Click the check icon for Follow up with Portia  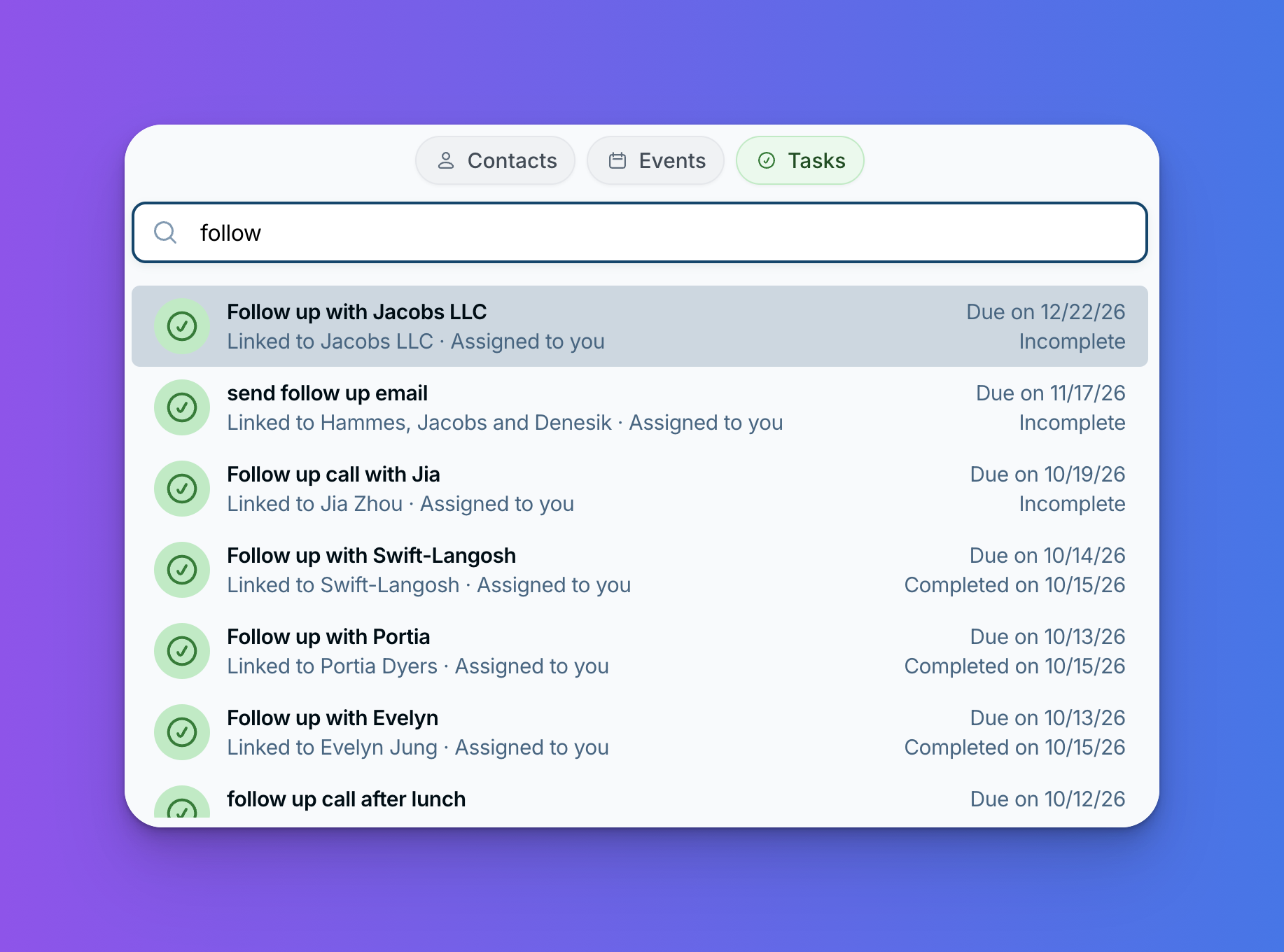(x=182, y=651)
